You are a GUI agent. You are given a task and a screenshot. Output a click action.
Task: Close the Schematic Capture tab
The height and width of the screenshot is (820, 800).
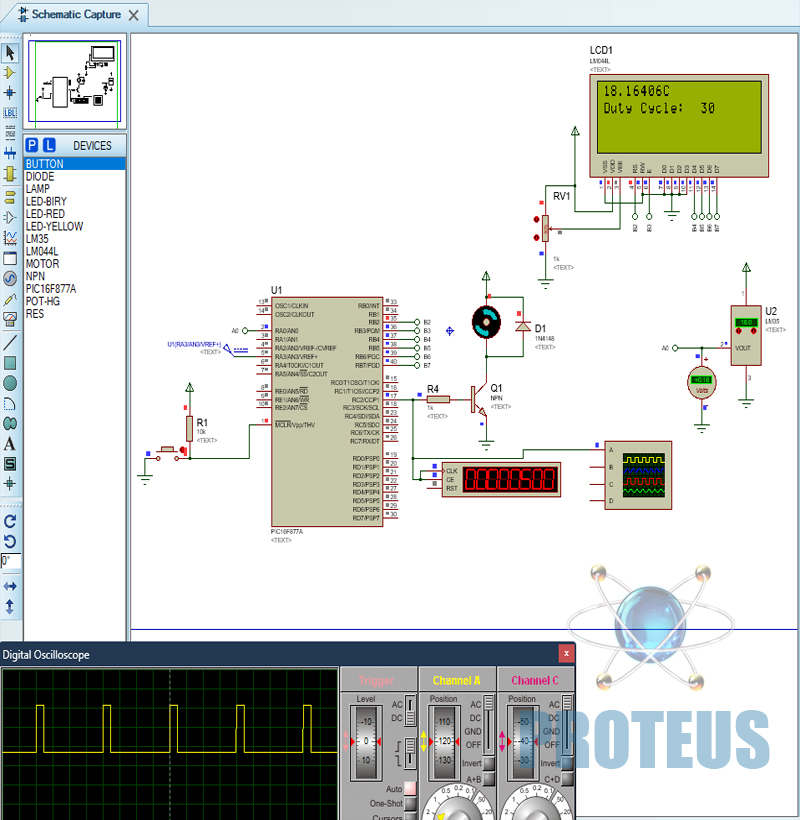[135, 15]
